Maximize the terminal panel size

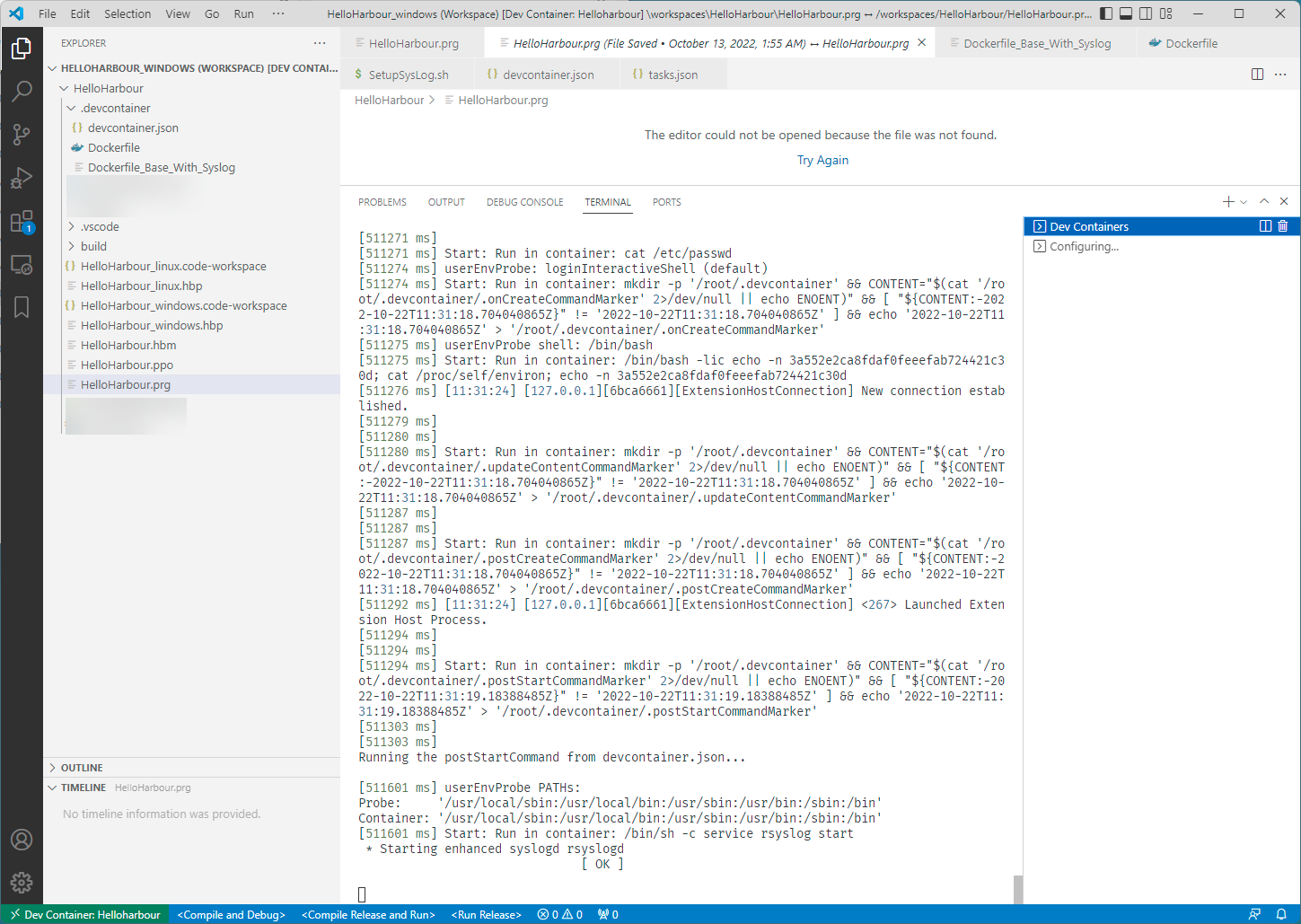point(1264,202)
